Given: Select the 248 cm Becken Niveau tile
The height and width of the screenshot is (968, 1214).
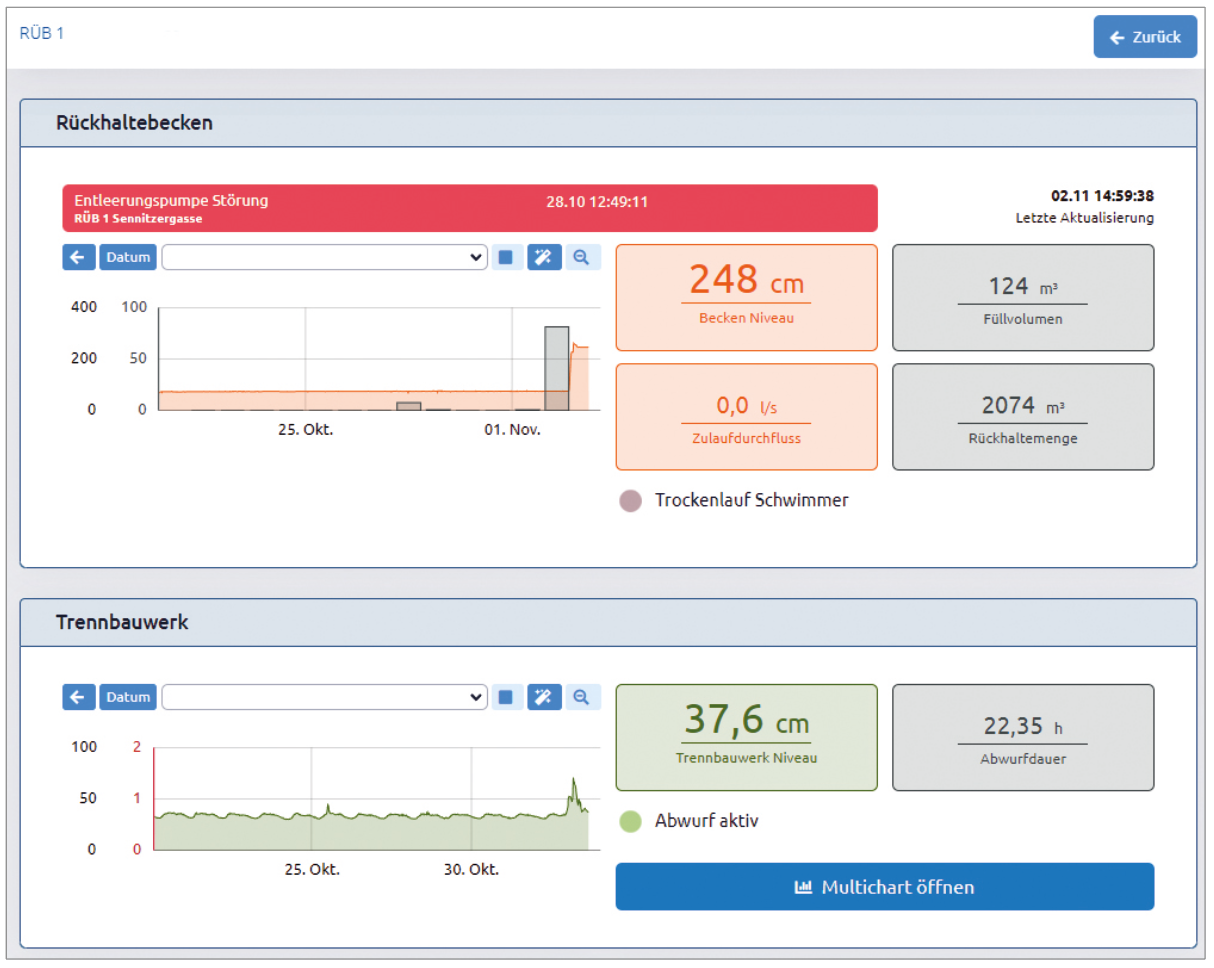Looking at the screenshot, I should pyautogui.click(x=747, y=298).
